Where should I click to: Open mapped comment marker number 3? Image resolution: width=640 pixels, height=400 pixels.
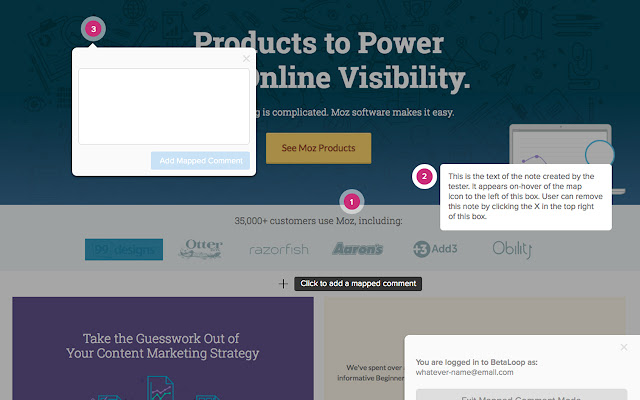click(x=93, y=29)
